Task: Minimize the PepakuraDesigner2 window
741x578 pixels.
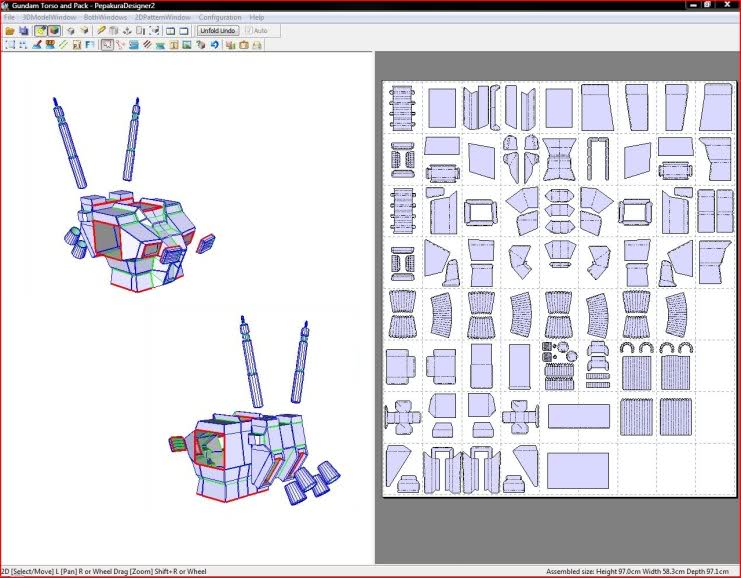Action: (x=693, y=5)
